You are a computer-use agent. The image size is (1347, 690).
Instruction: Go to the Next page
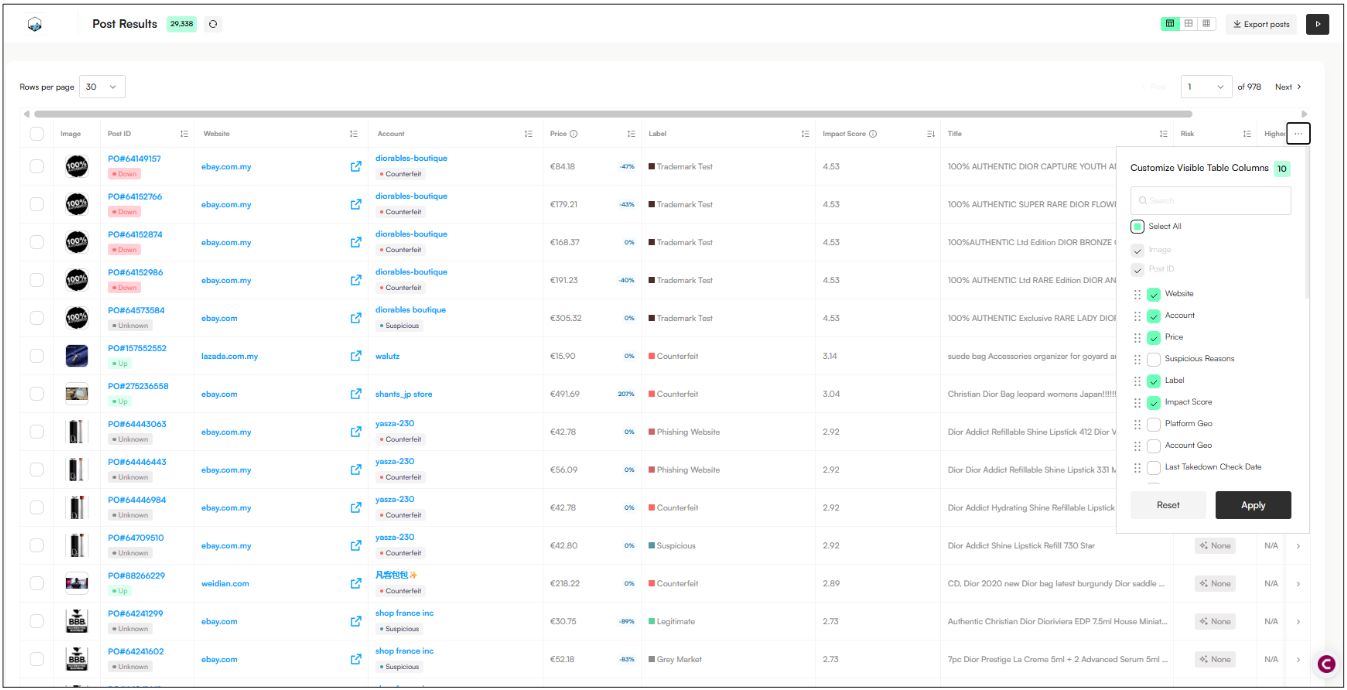1288,87
